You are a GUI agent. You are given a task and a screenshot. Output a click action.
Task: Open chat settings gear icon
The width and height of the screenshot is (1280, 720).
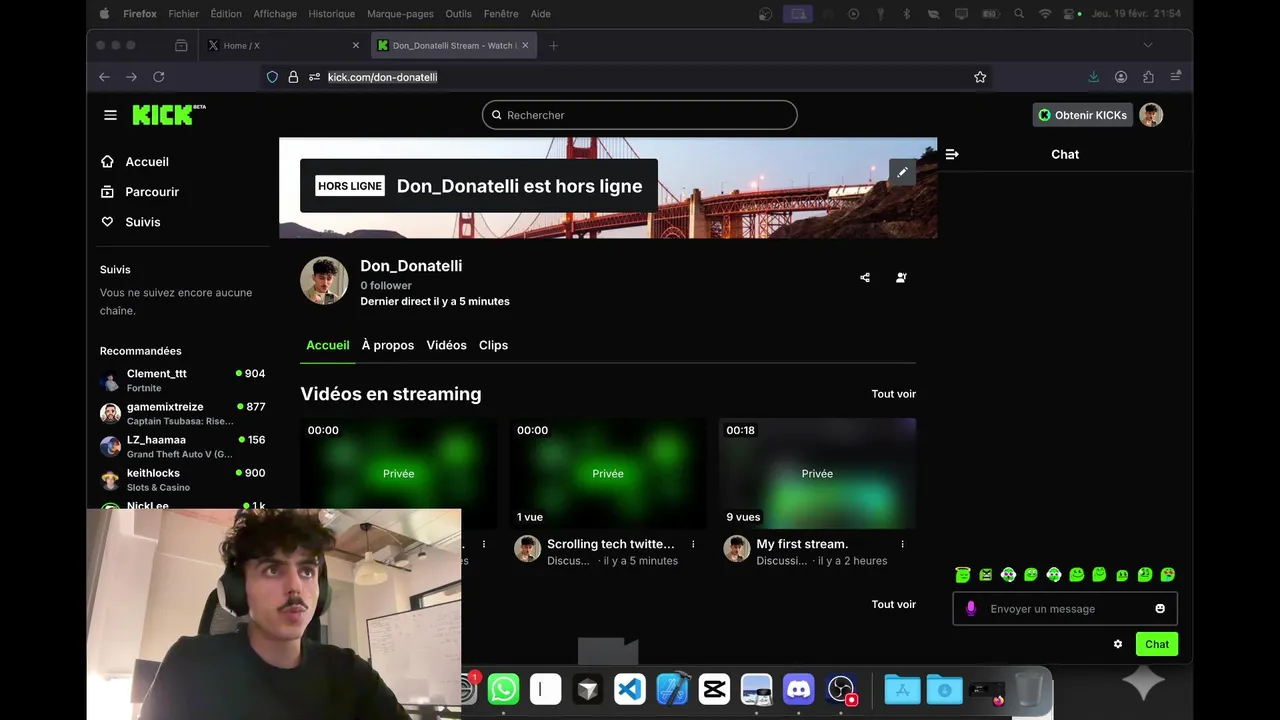point(1118,644)
